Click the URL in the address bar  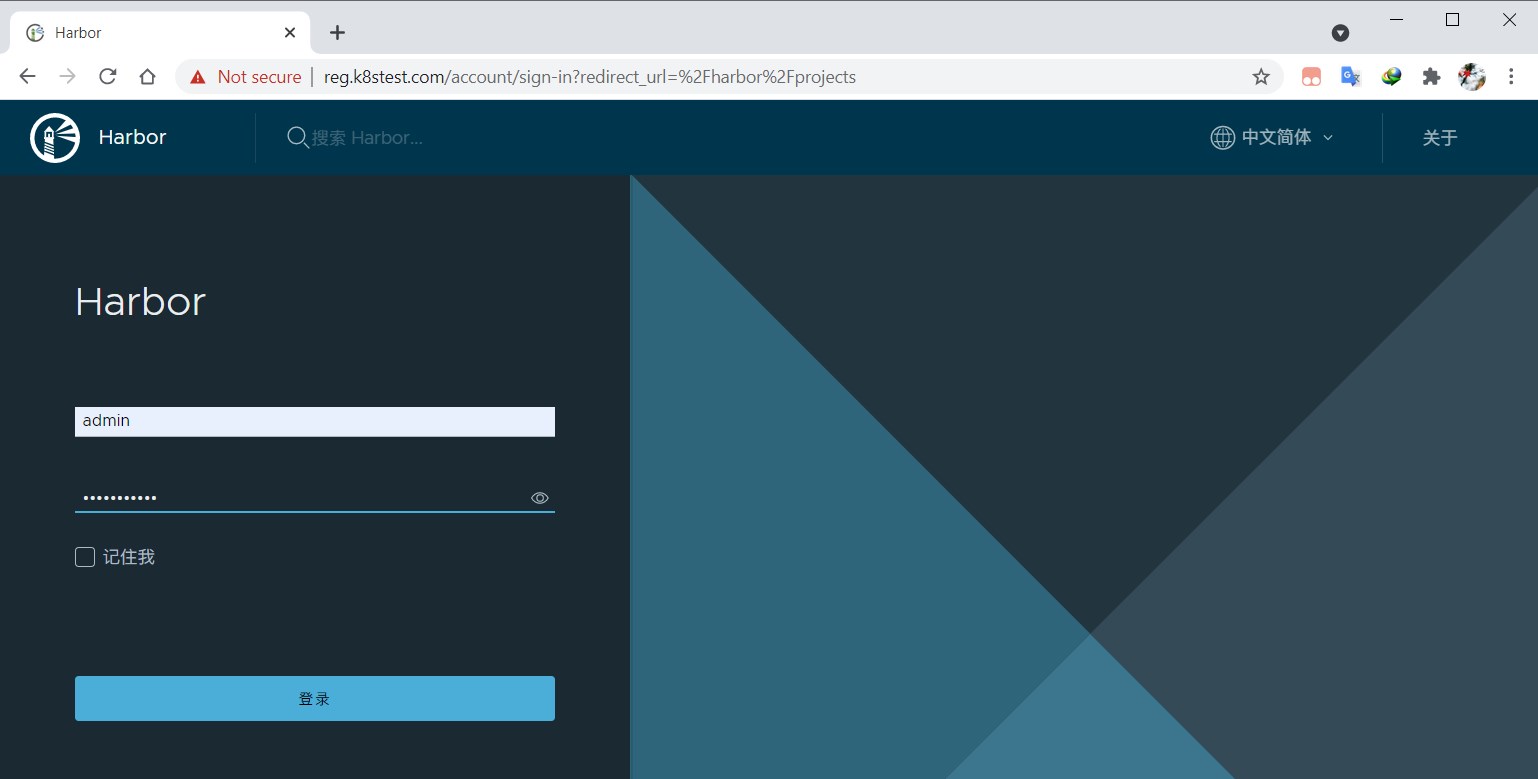pos(590,77)
